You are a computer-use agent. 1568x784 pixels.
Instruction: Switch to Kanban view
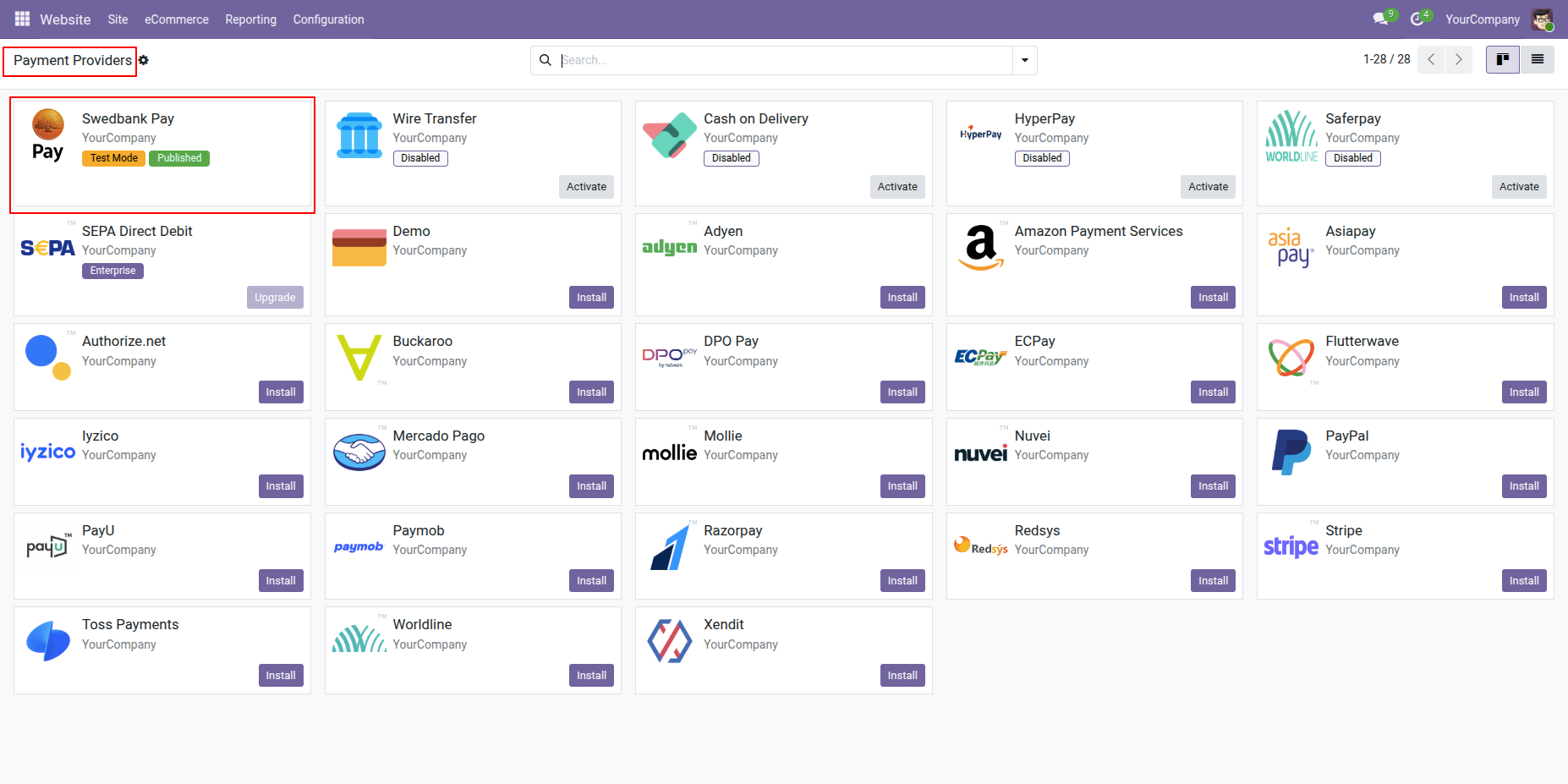1503,60
